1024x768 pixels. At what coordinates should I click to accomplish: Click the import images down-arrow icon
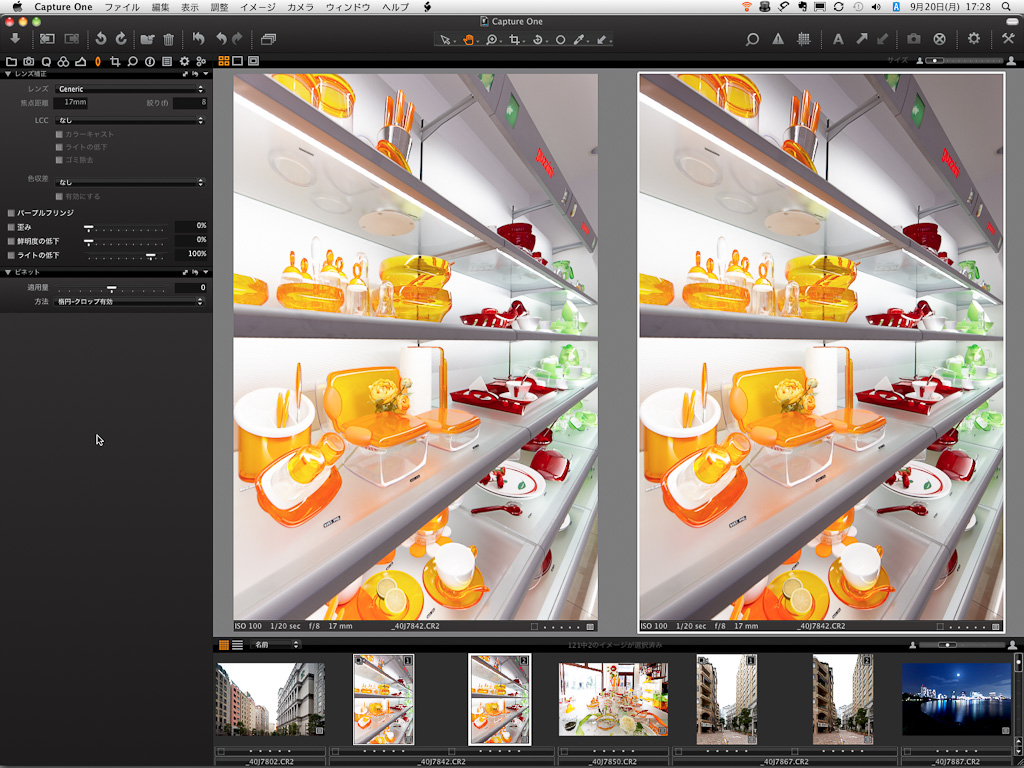[x=15, y=39]
